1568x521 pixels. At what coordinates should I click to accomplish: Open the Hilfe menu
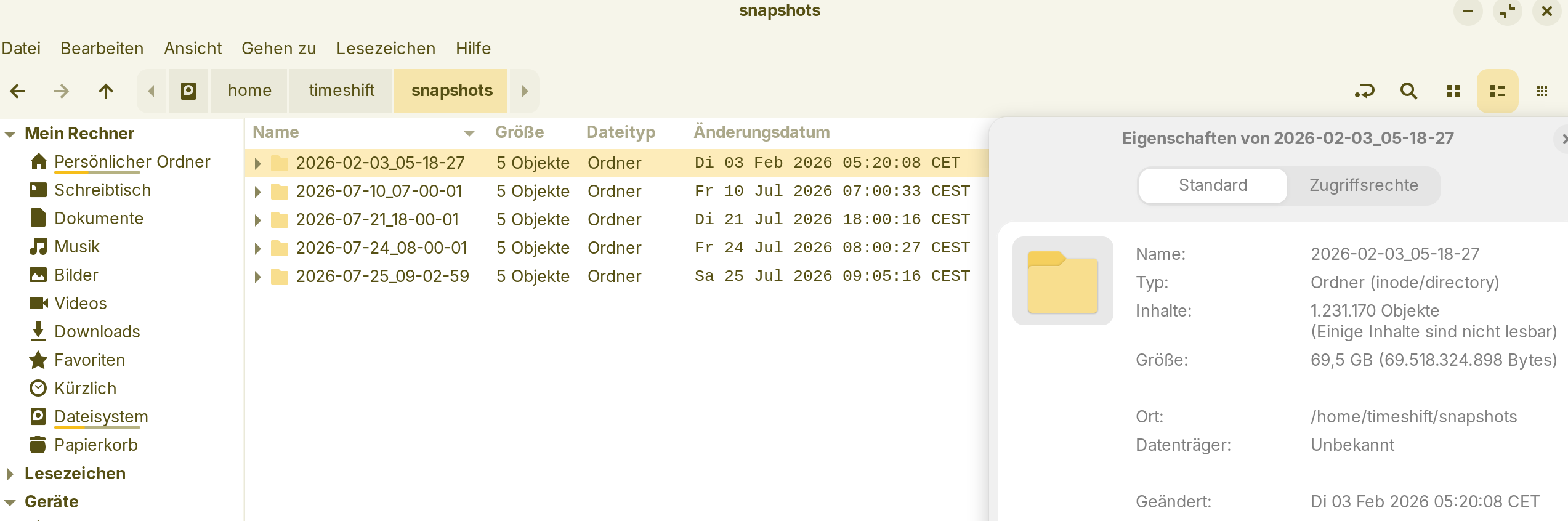pyautogui.click(x=473, y=48)
